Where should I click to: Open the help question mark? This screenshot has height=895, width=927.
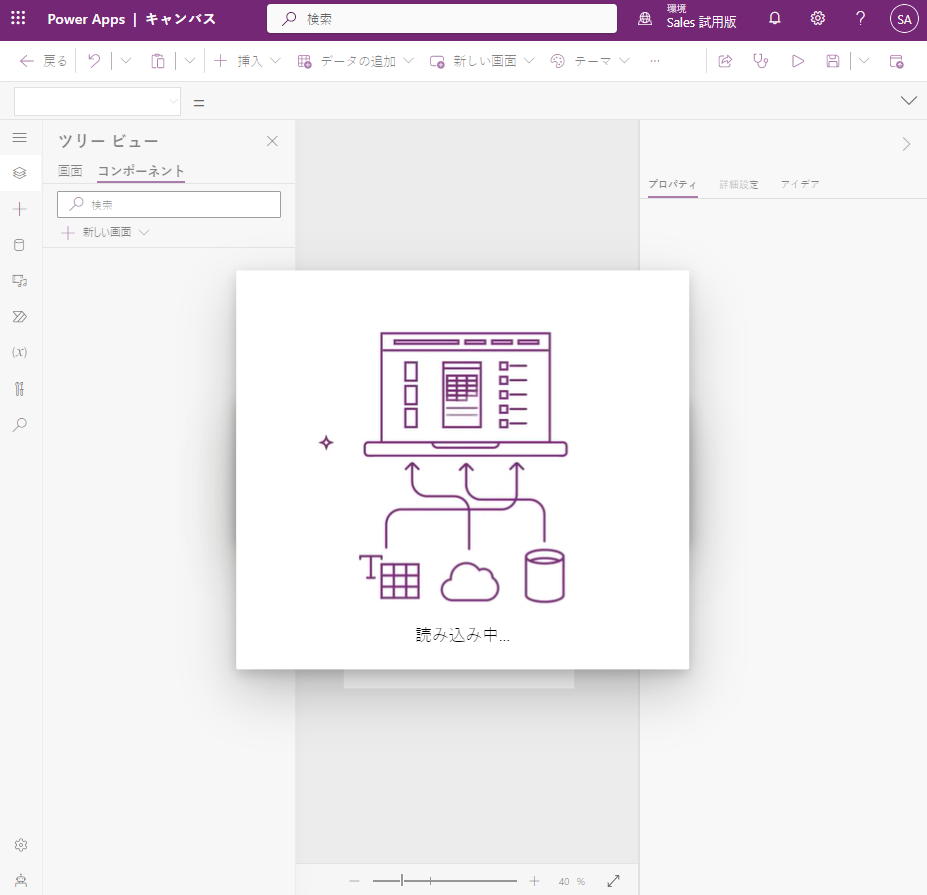point(861,18)
